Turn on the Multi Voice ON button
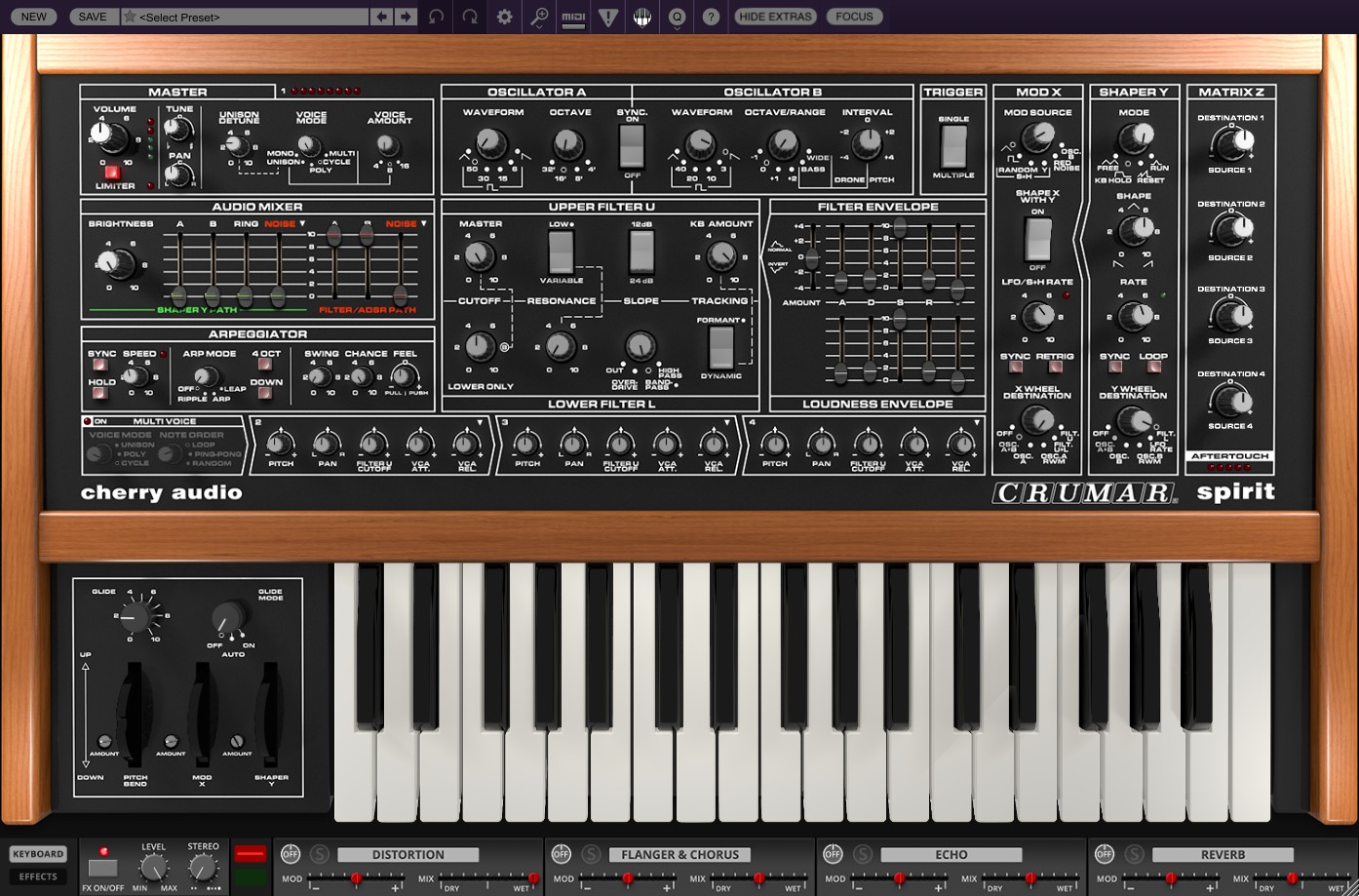 click(88, 421)
